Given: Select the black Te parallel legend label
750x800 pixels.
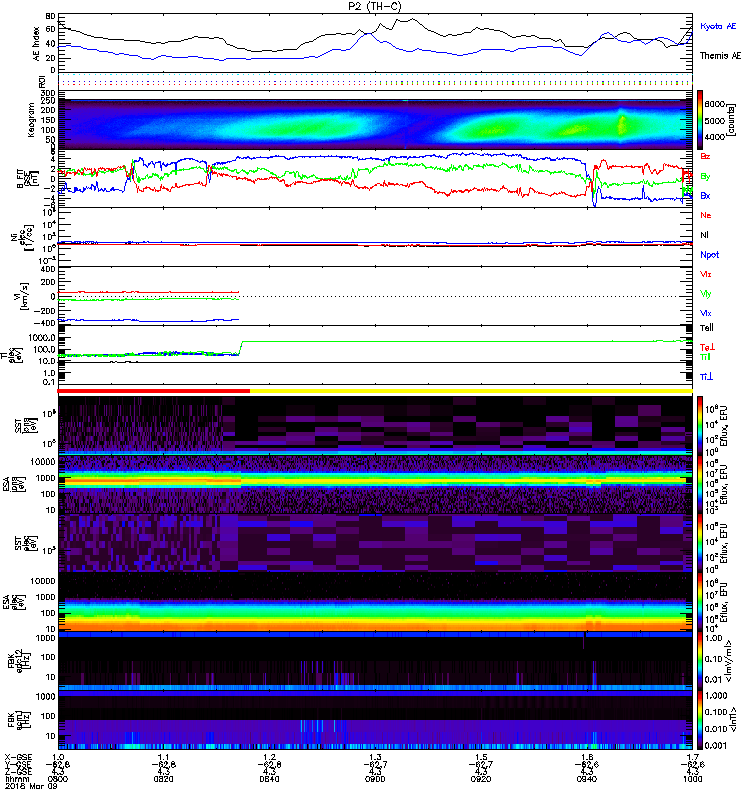Looking at the screenshot, I should coord(707,328).
